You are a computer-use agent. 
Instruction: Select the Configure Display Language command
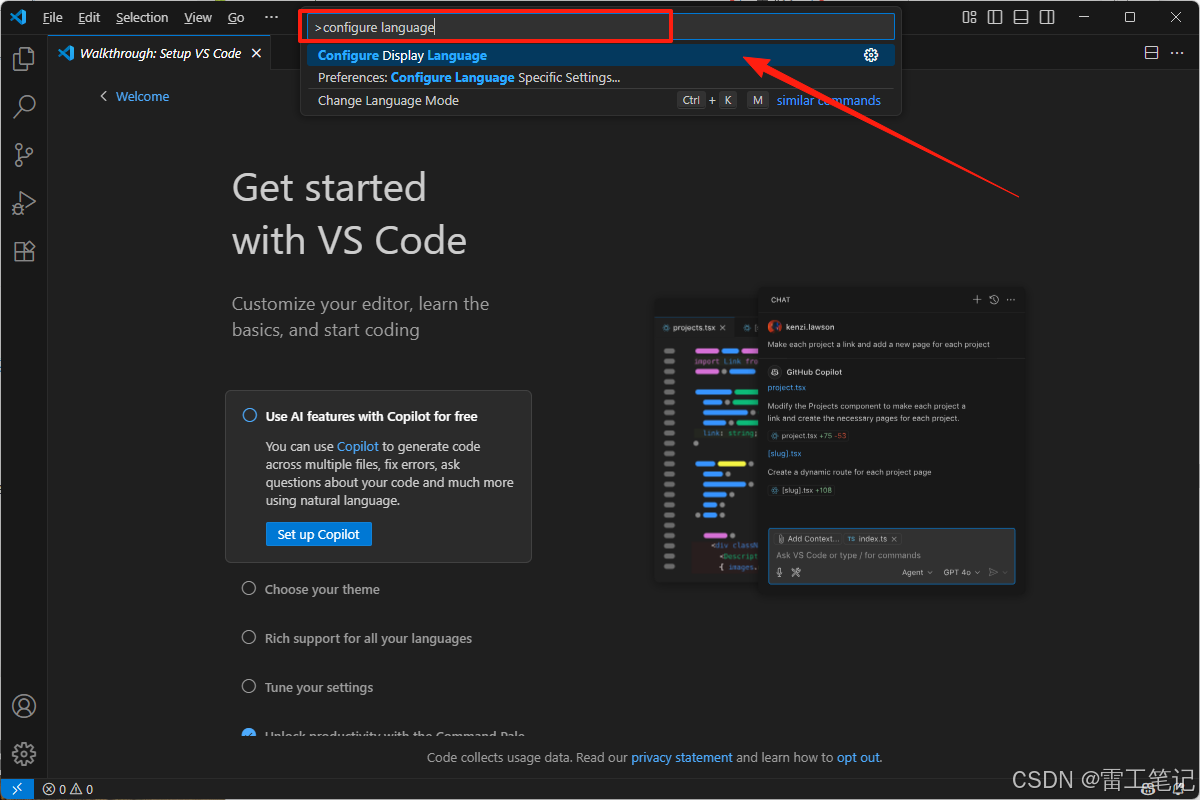(601, 55)
